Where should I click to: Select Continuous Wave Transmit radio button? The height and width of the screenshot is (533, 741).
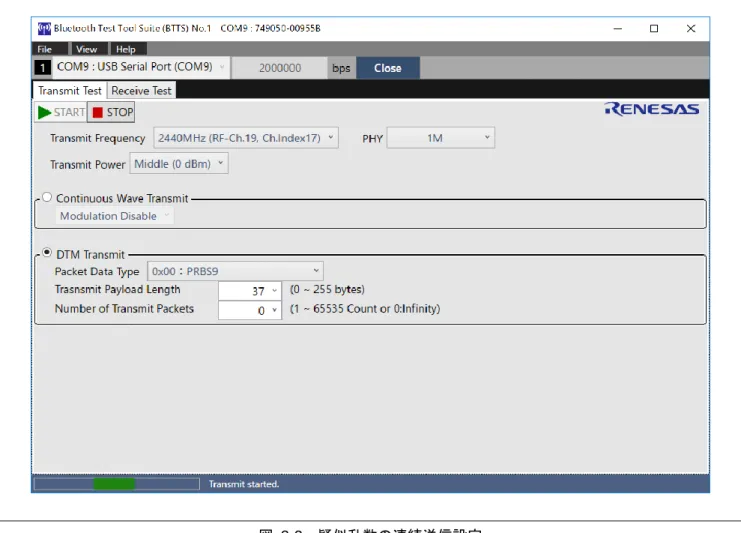pos(47,197)
